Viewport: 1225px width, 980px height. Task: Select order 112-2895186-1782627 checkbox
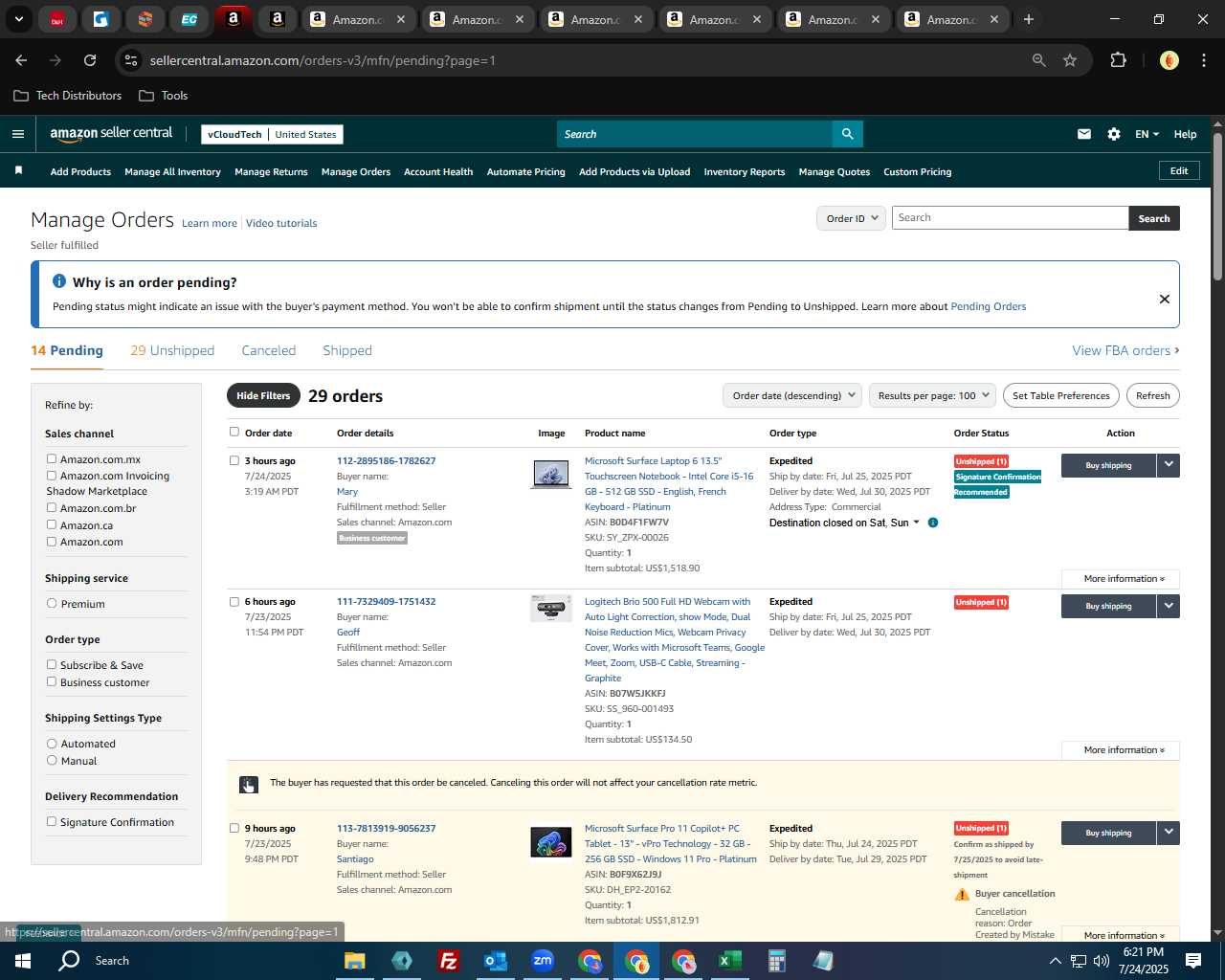(234, 460)
